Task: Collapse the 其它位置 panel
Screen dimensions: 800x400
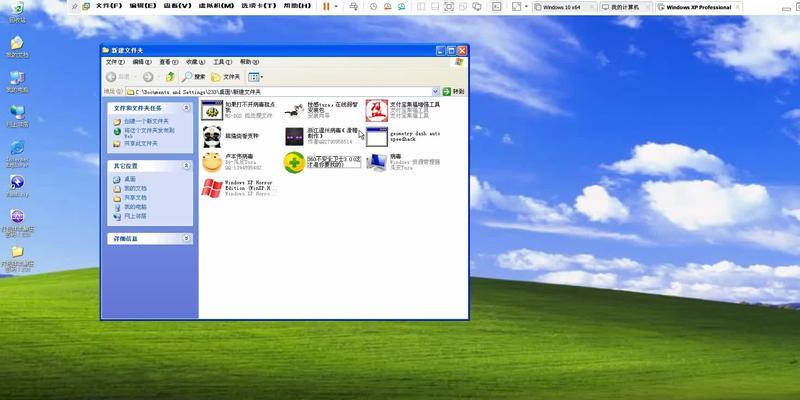Action: [x=186, y=166]
